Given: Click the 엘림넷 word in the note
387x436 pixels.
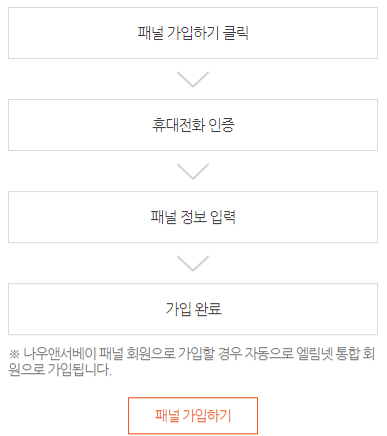Looking at the screenshot, I should tap(314, 353).
